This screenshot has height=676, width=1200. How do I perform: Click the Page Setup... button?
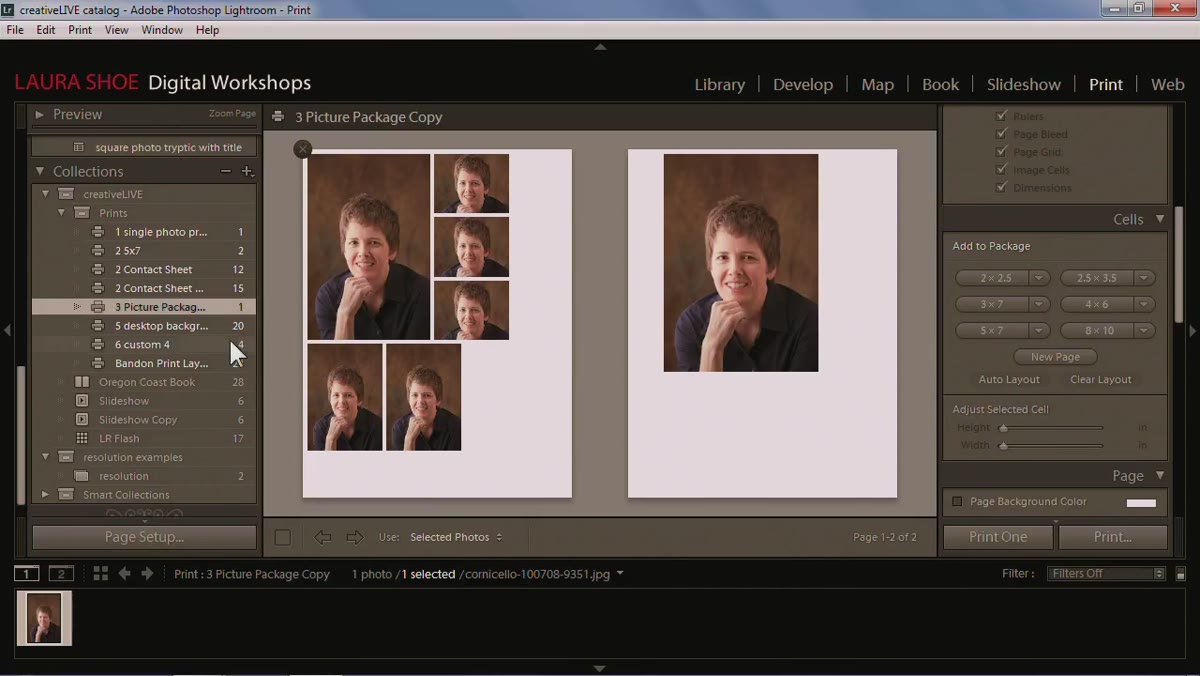point(144,537)
